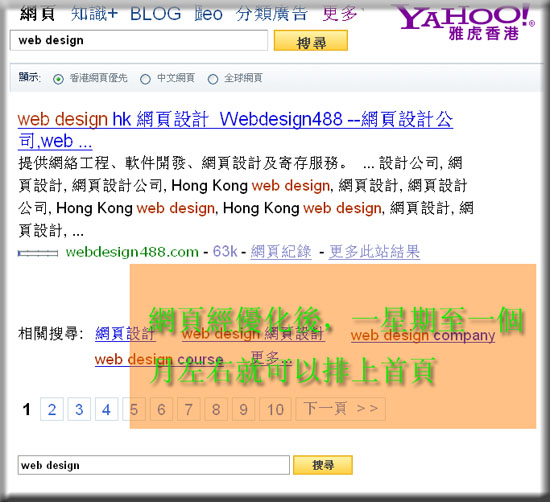
Task: Open the 網頁 search tab
Action: 37,14
